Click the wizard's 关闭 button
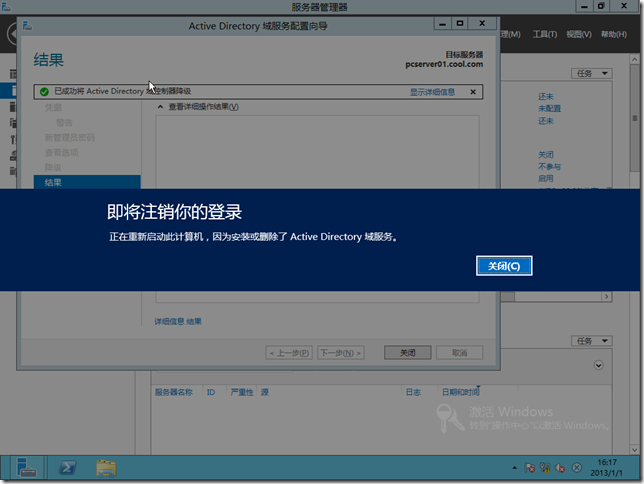644x484 pixels. tap(407, 353)
